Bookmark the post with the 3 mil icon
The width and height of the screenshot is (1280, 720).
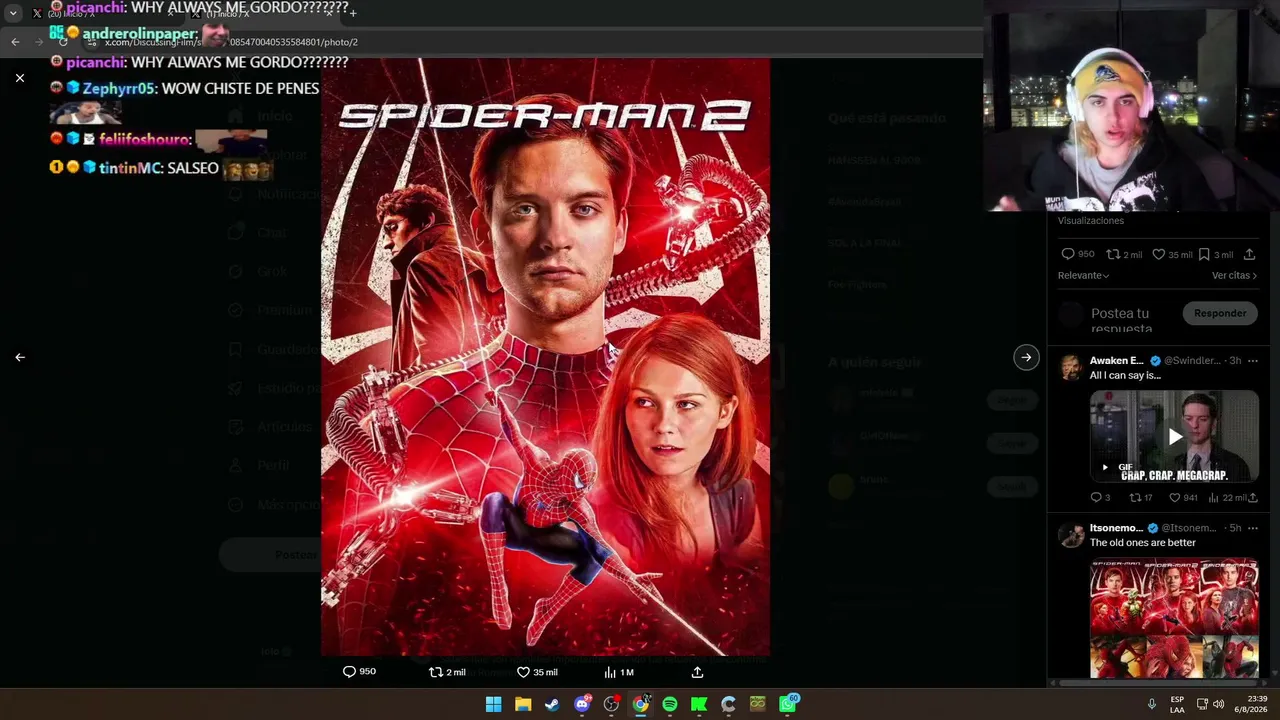click(x=1216, y=254)
